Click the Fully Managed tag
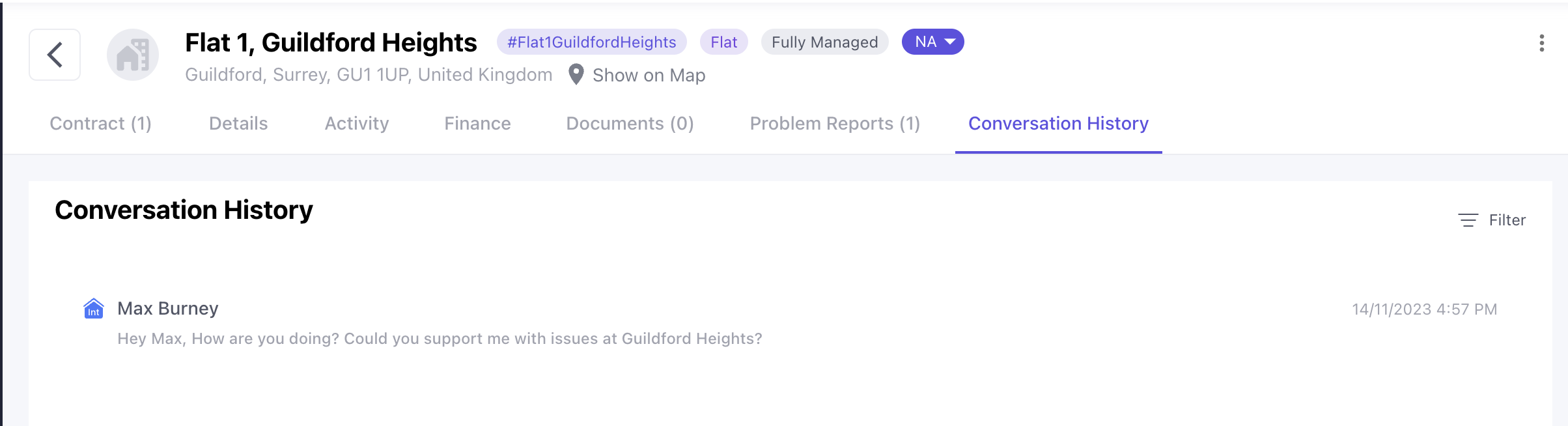Viewport: 1568px width, 426px height. (824, 42)
